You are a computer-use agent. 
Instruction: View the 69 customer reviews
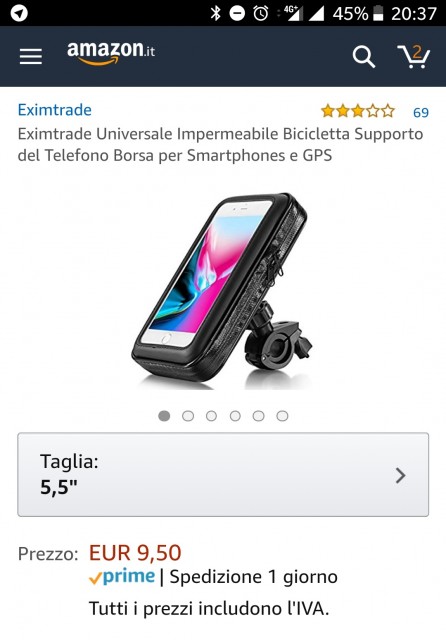(421, 112)
